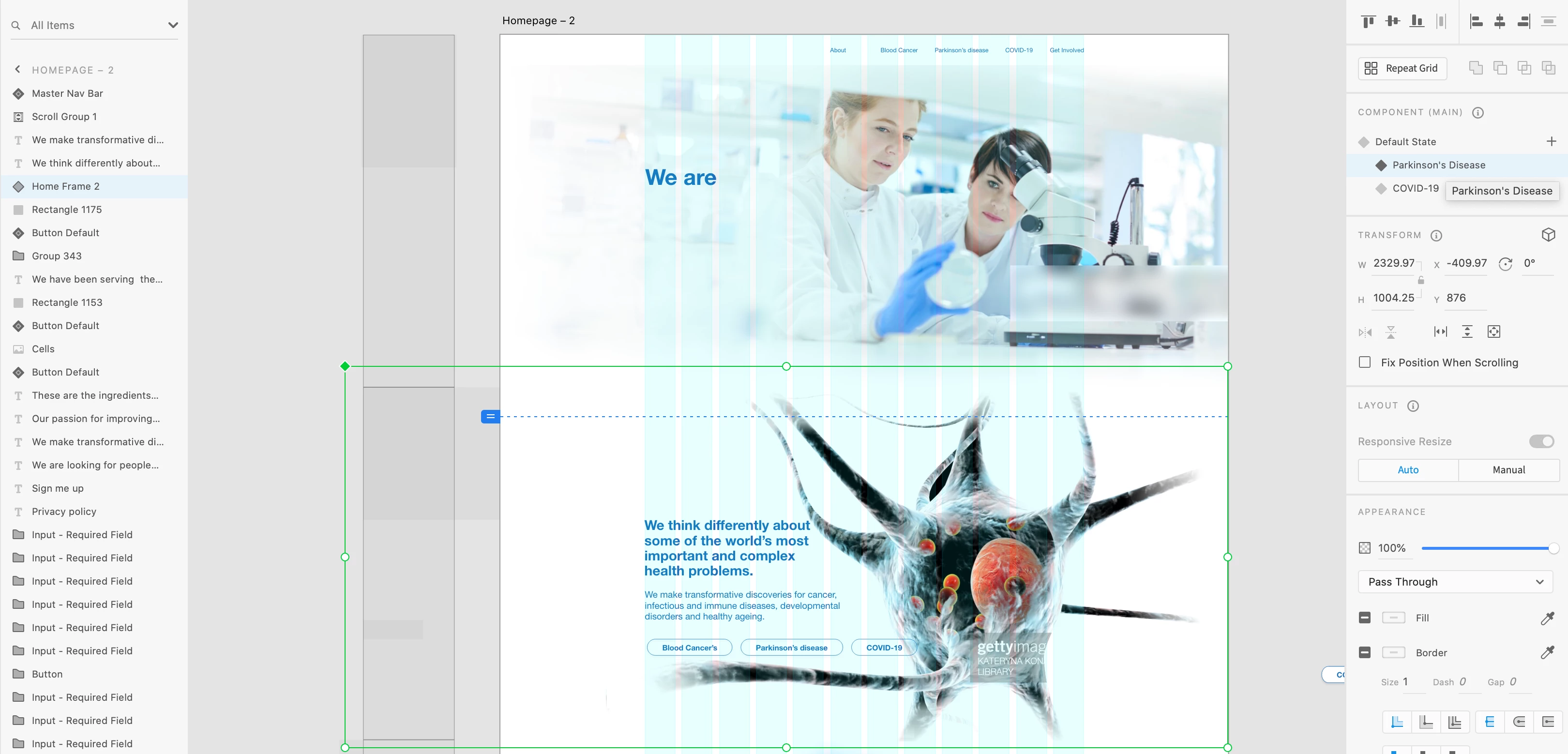Select the Auto layout tab

pos(1408,470)
